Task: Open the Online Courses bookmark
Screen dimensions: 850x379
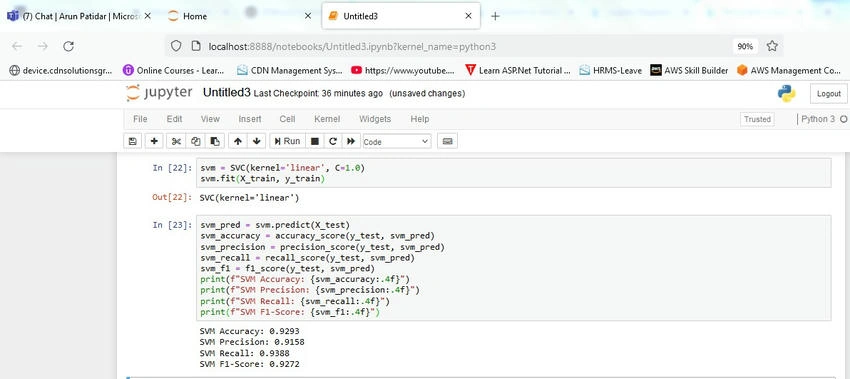Action: coord(174,70)
